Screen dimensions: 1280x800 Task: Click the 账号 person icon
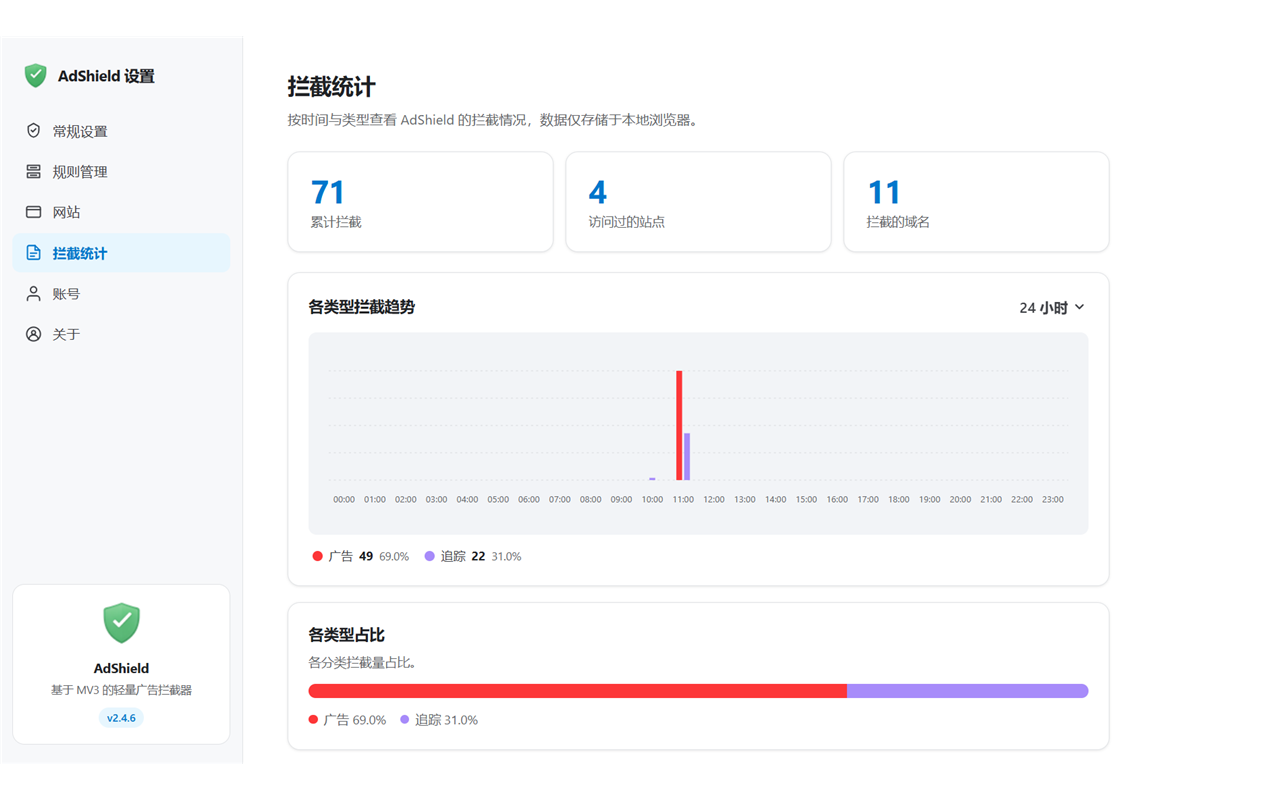tap(33, 294)
